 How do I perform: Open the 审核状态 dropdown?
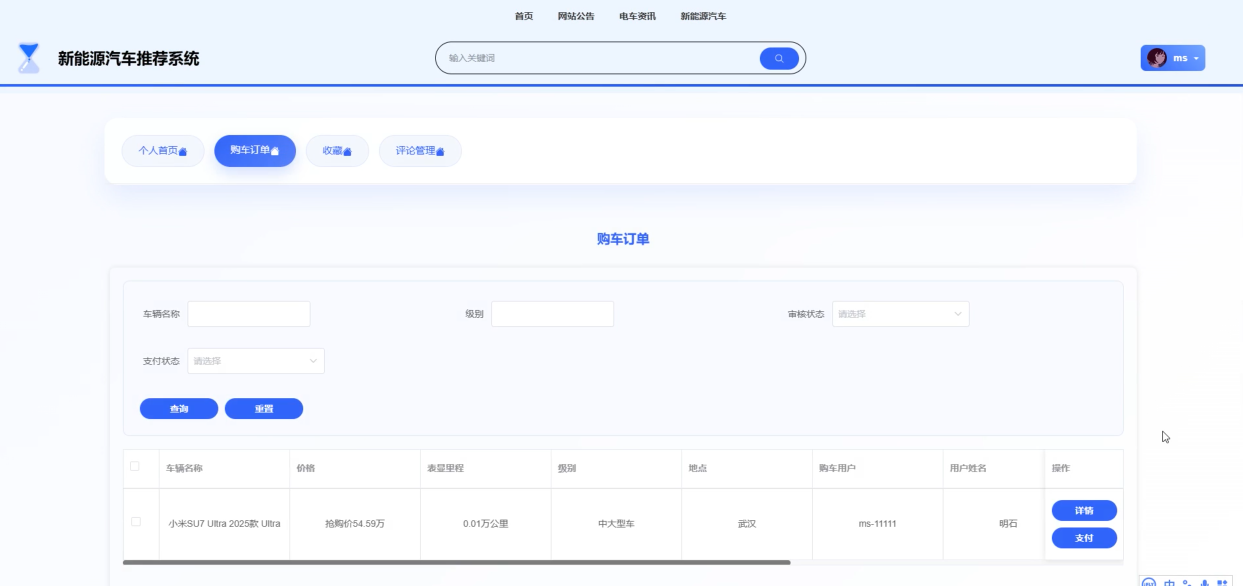tap(899, 313)
